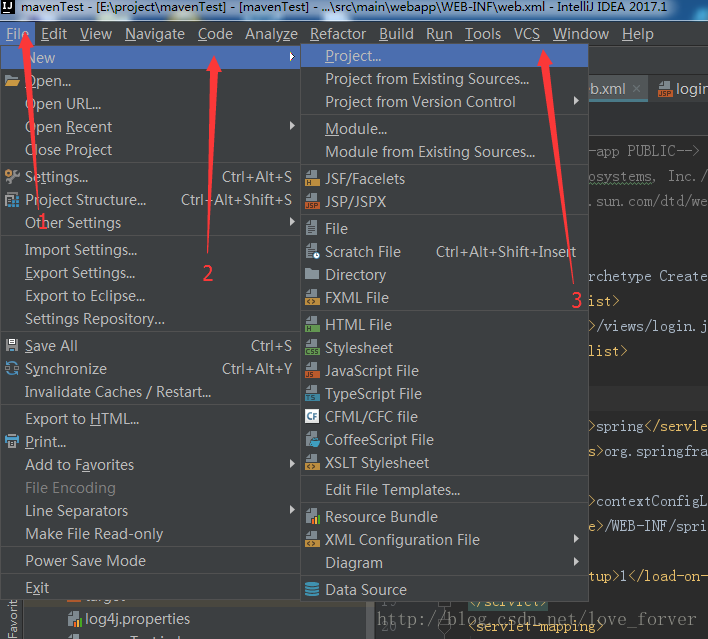Expand the Other Settings submenu
Viewport: 708px width, 639px height.
click(292, 222)
